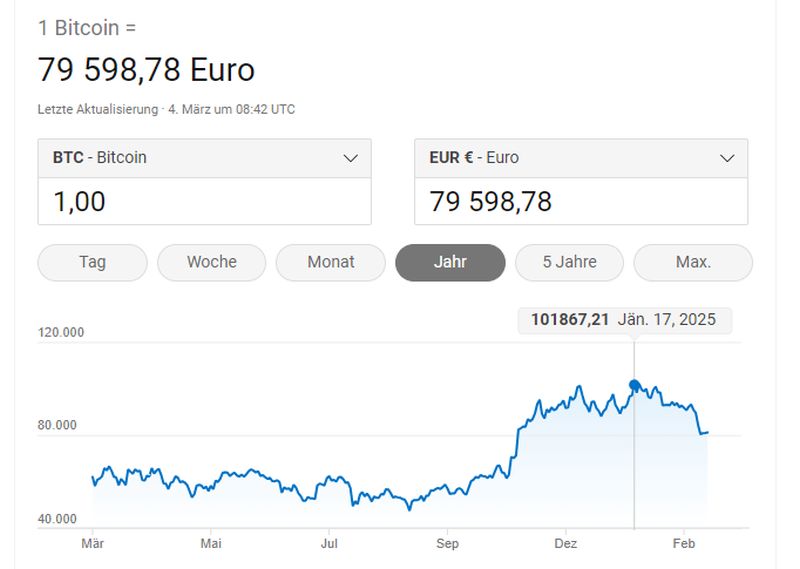Click the Euro amount field showing 79 598,78
The width and height of the screenshot is (800, 569).
click(x=581, y=202)
